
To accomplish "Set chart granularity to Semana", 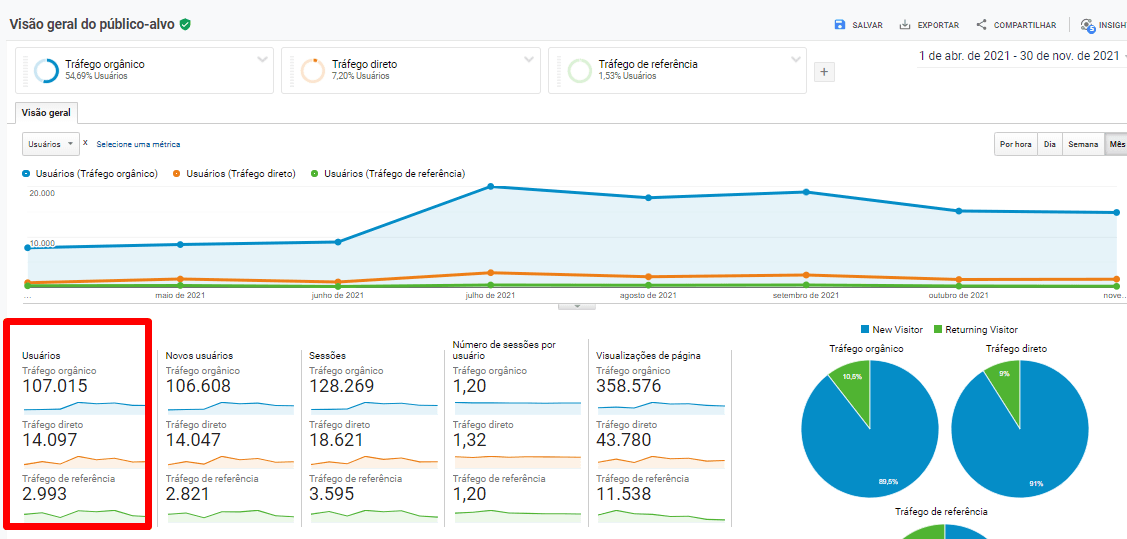I will click(1082, 144).
